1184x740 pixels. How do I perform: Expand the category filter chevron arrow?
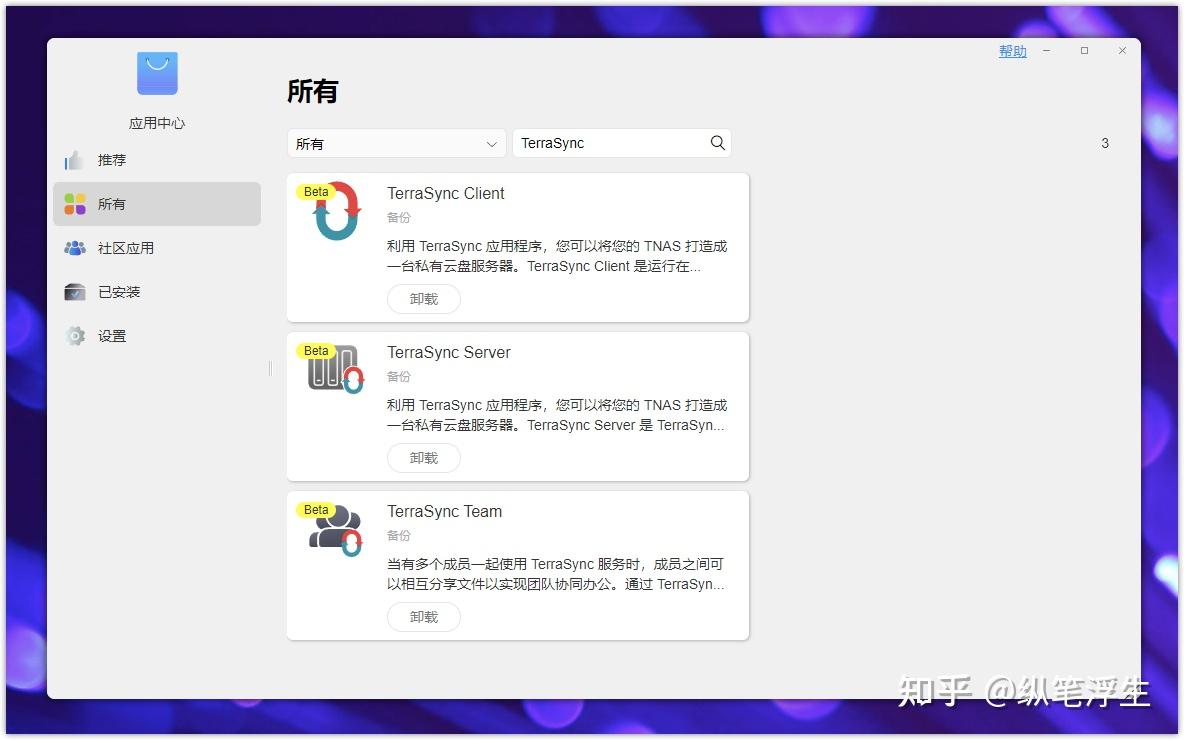tap(491, 143)
